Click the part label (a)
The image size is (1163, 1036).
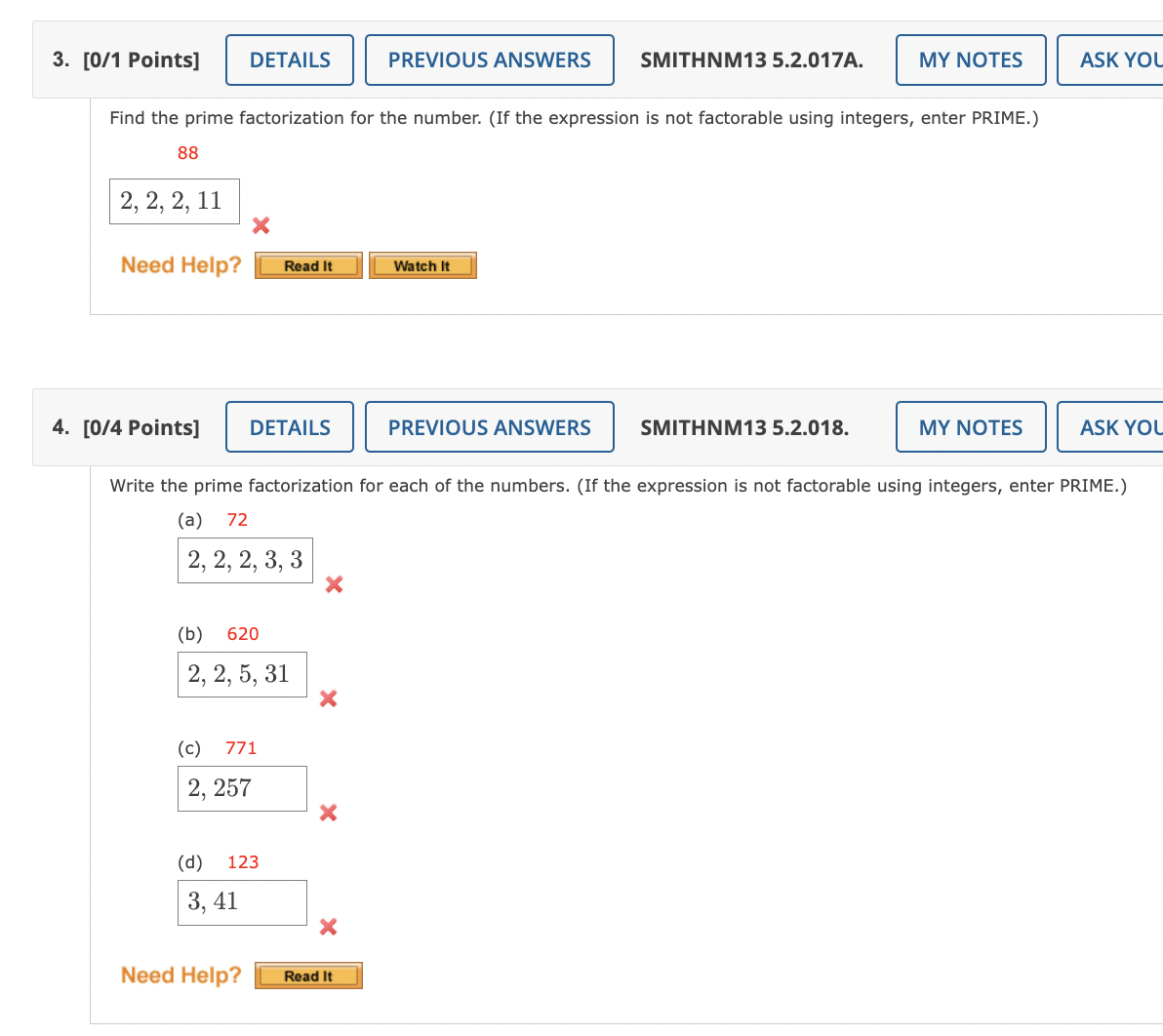(190, 520)
